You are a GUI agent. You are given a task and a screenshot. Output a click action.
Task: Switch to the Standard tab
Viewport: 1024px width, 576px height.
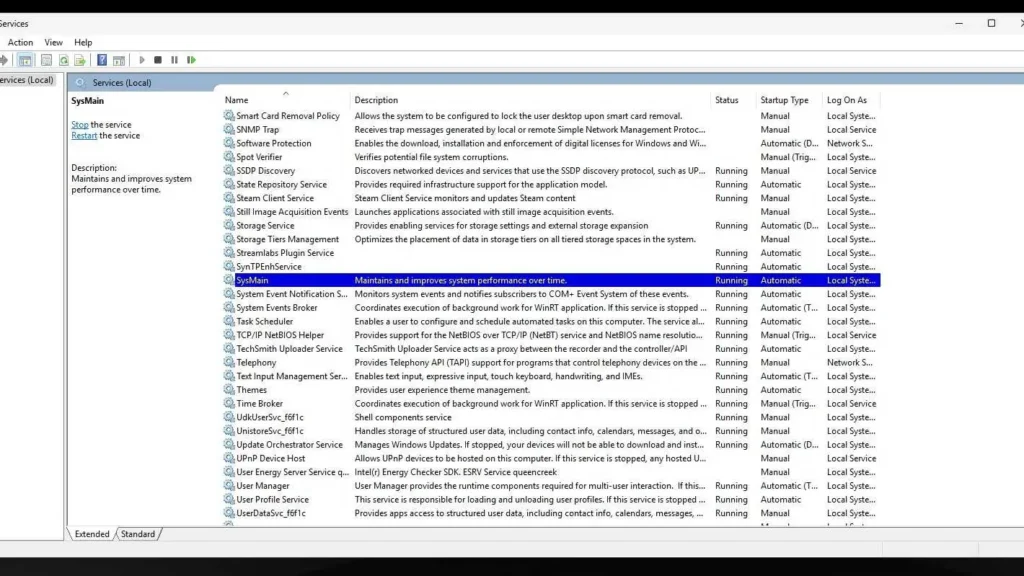(138, 534)
